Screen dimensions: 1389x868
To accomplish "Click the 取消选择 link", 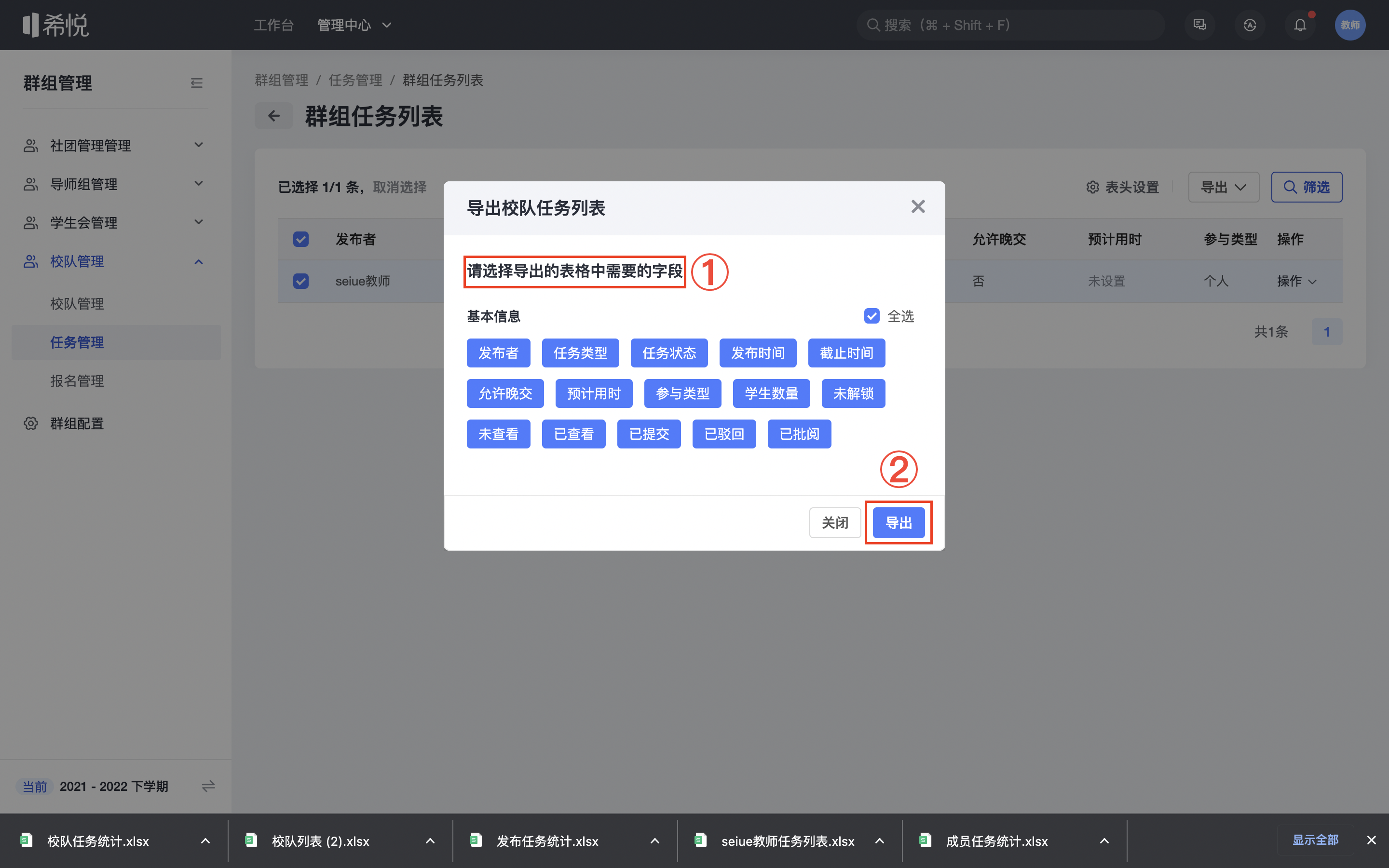I will 399,187.
